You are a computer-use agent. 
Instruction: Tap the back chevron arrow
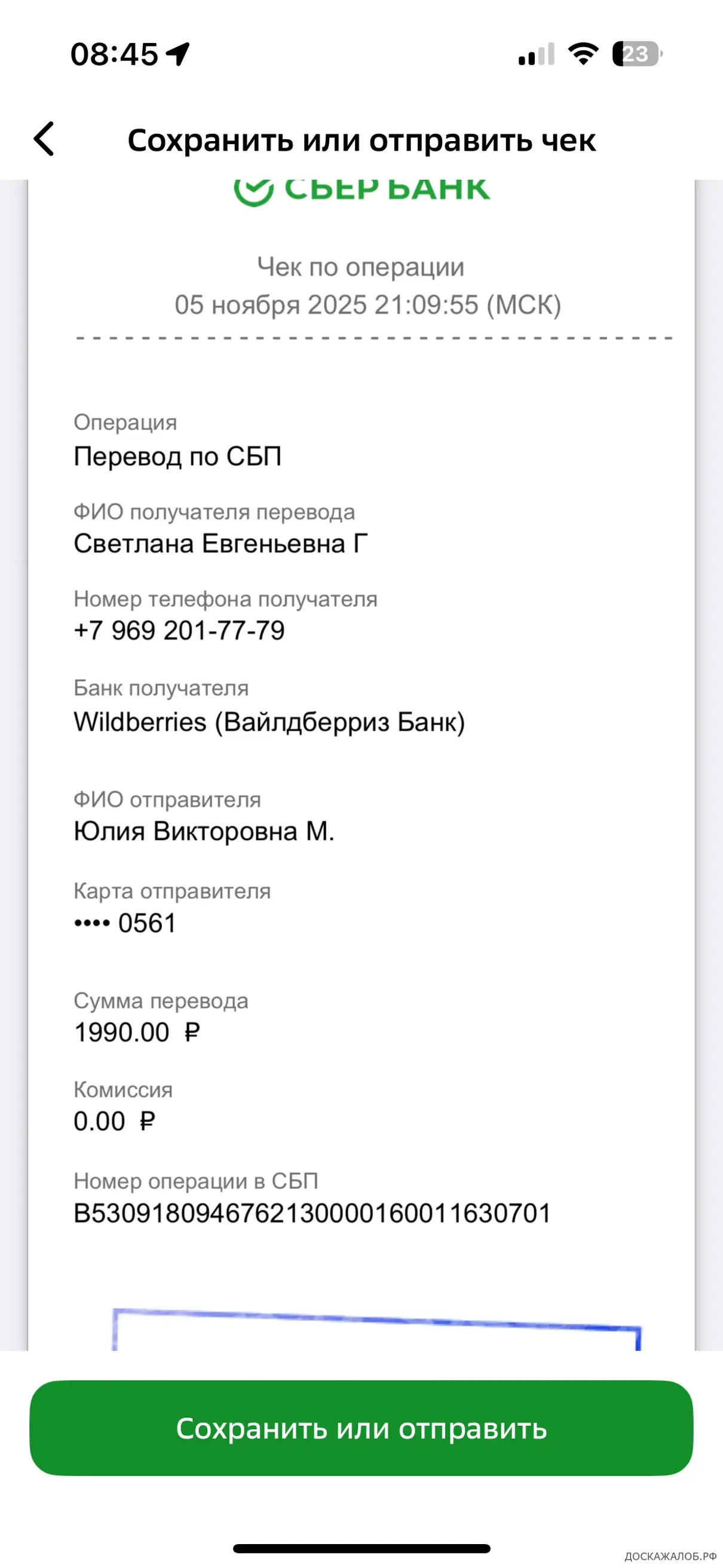[x=44, y=139]
